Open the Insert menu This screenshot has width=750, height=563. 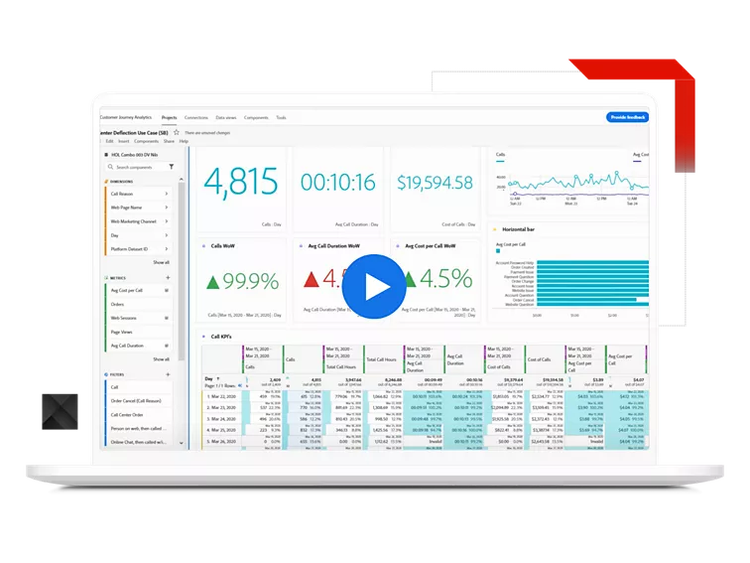124,141
